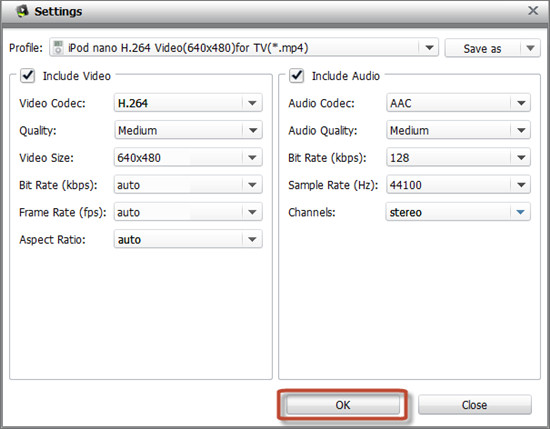This screenshot has height=429, width=550.
Task: Toggle the Include Audio checkbox
Action: (x=296, y=75)
